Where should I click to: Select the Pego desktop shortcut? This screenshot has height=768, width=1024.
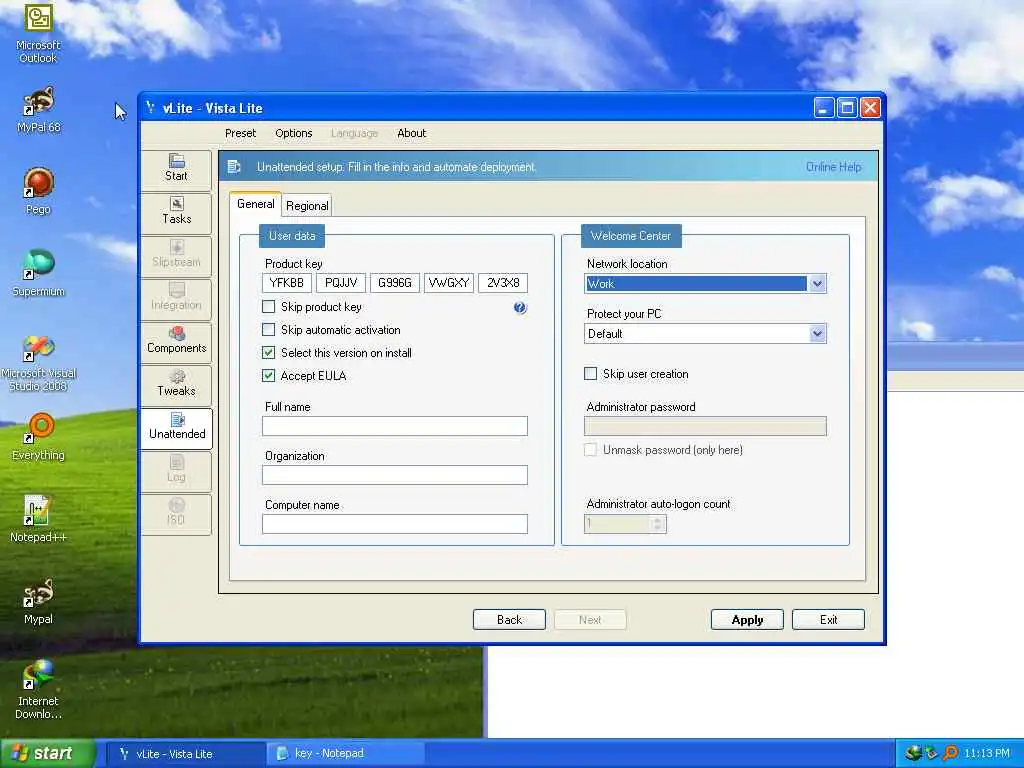38,192
